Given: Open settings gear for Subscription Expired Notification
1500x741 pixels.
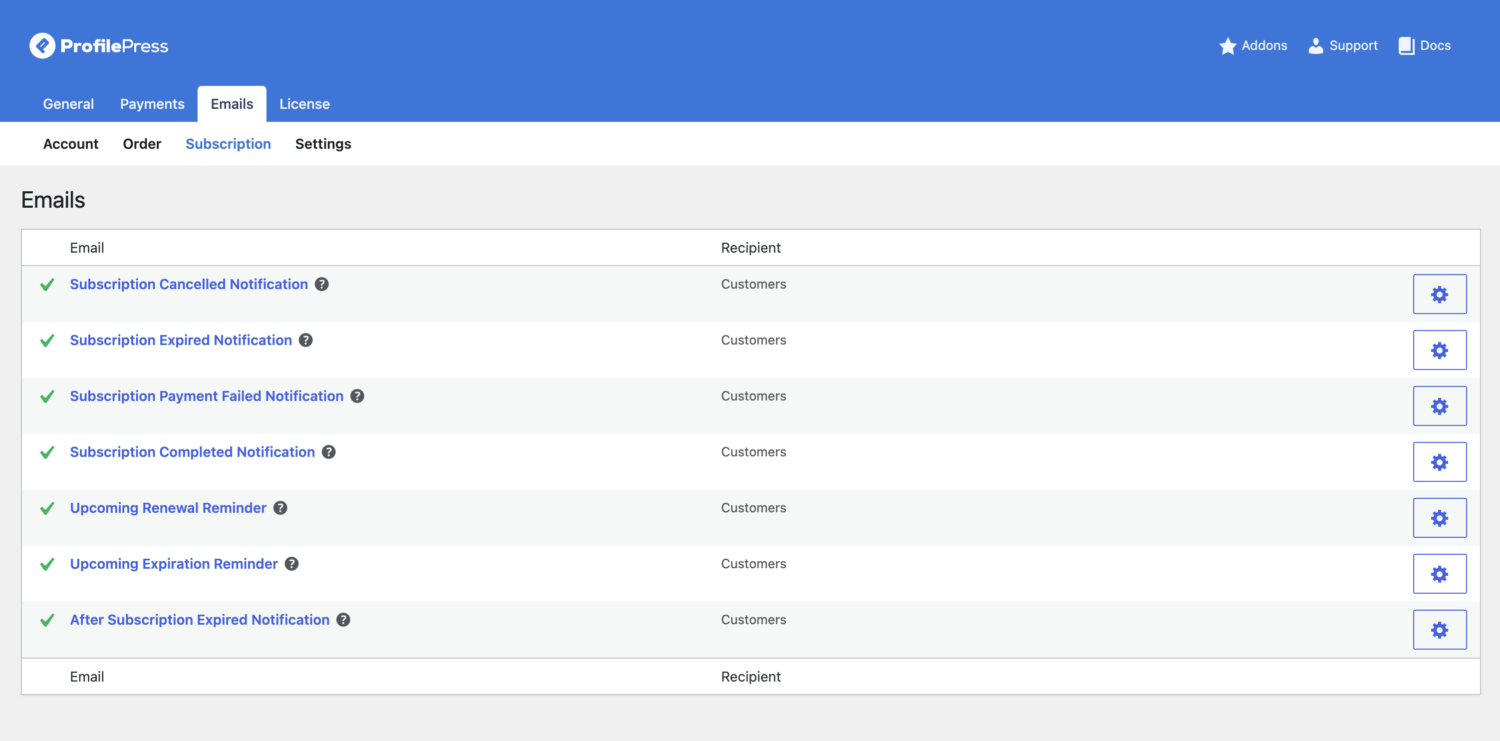Looking at the screenshot, I should pyautogui.click(x=1439, y=350).
